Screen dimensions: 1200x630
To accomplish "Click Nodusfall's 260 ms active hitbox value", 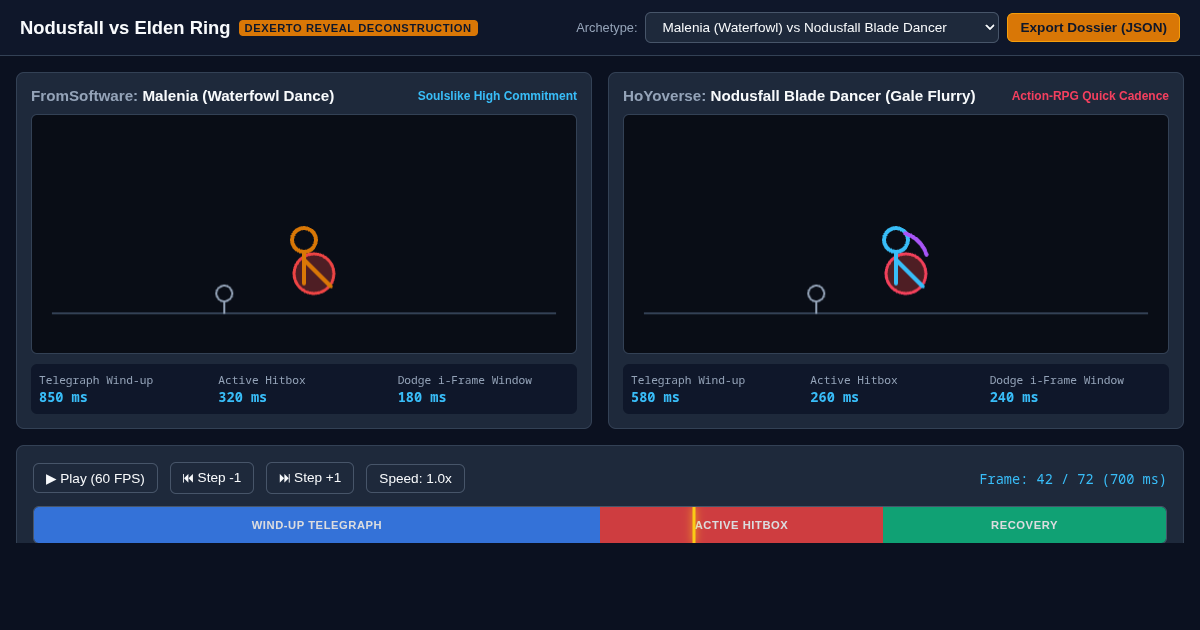I will pos(835,397).
